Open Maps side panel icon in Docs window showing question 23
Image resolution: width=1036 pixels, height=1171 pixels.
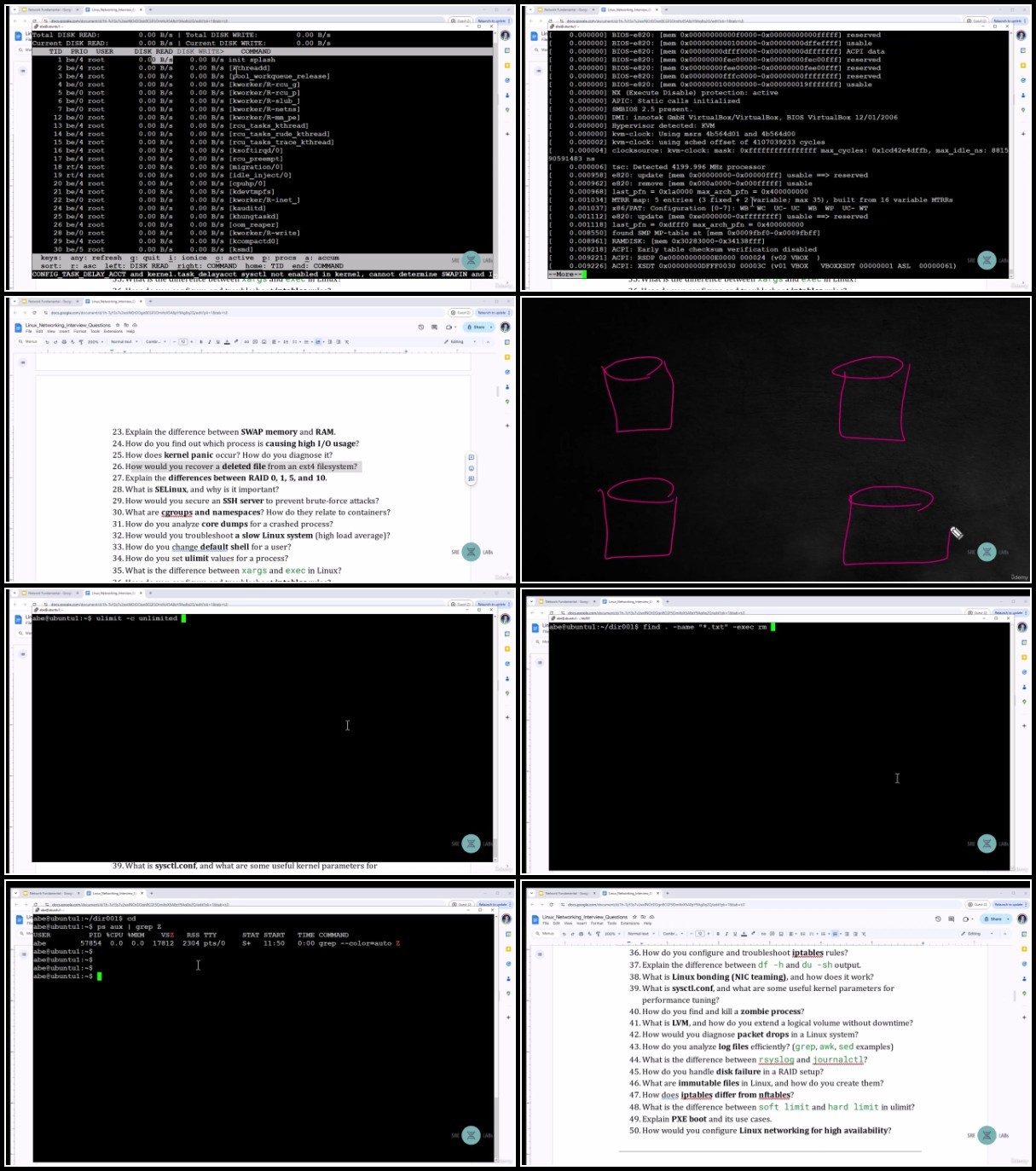[506, 401]
